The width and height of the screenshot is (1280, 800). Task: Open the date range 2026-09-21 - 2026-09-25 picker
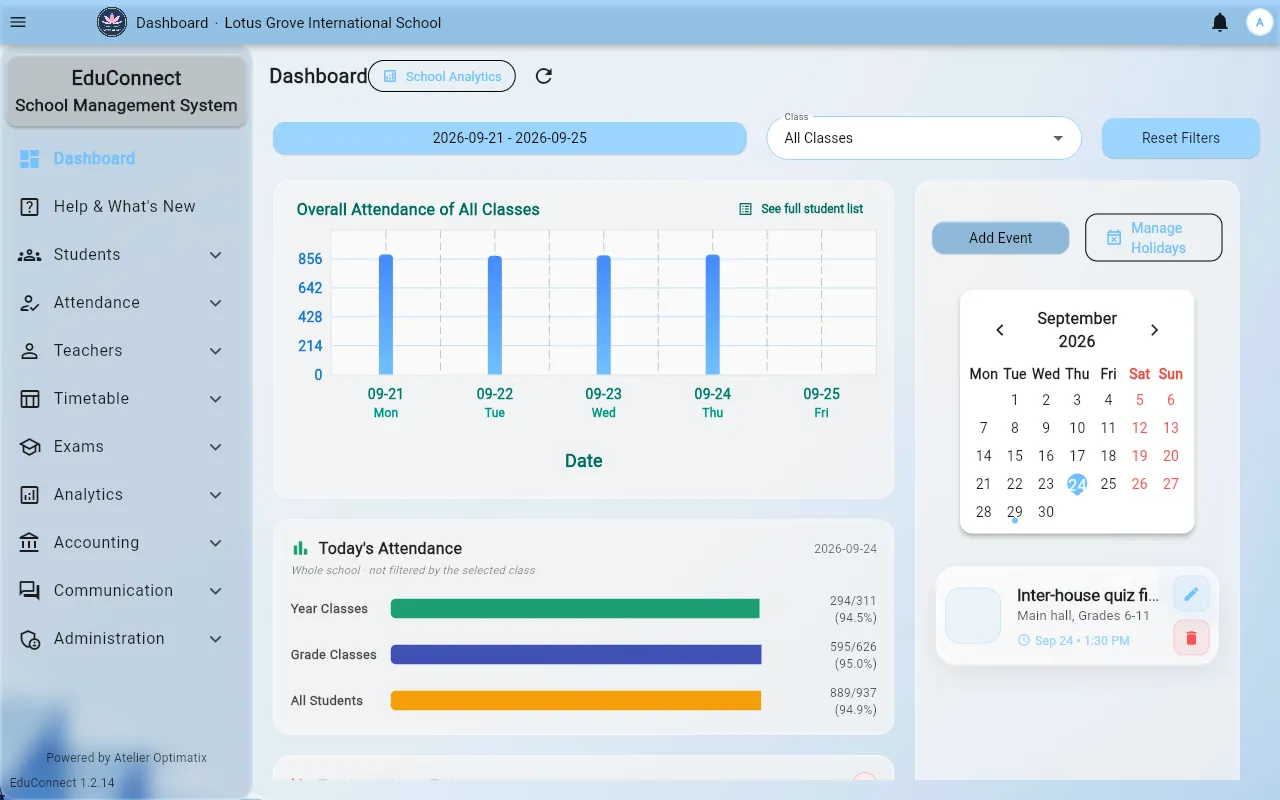[510, 138]
